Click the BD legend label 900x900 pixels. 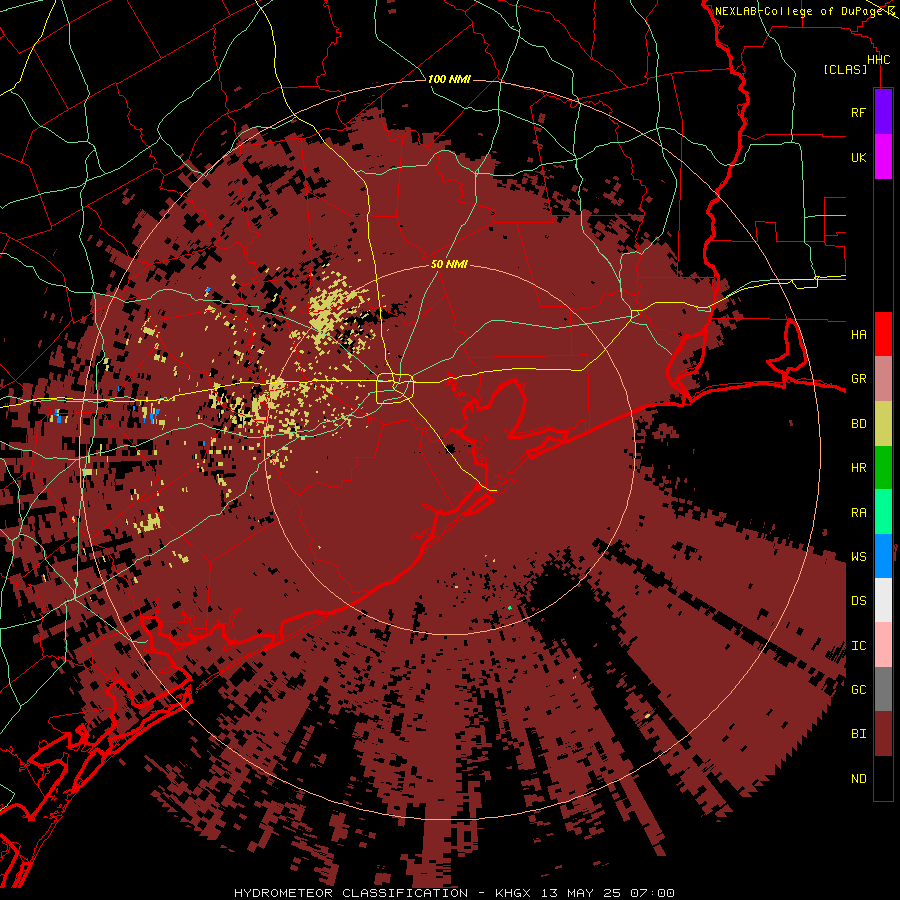pos(858,424)
